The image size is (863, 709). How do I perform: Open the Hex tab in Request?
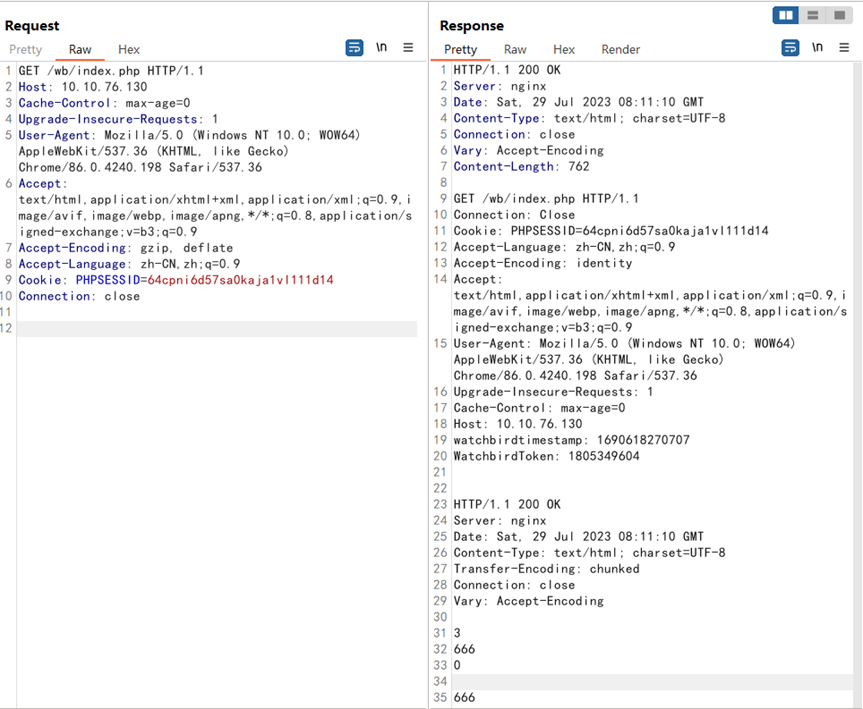click(129, 49)
